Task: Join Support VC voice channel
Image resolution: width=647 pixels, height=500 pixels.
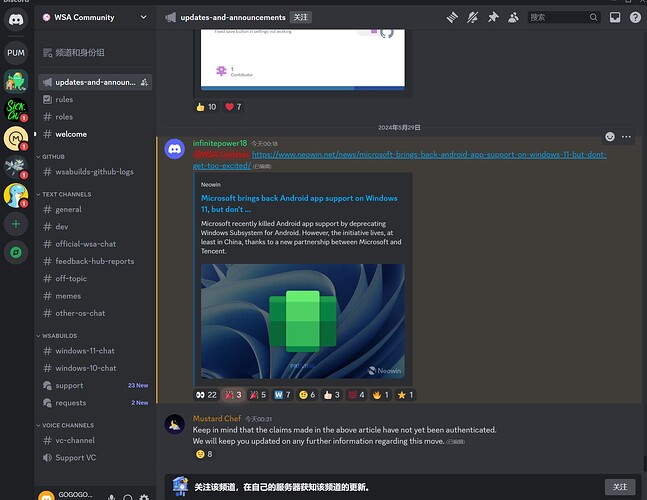Action: pos(95,458)
